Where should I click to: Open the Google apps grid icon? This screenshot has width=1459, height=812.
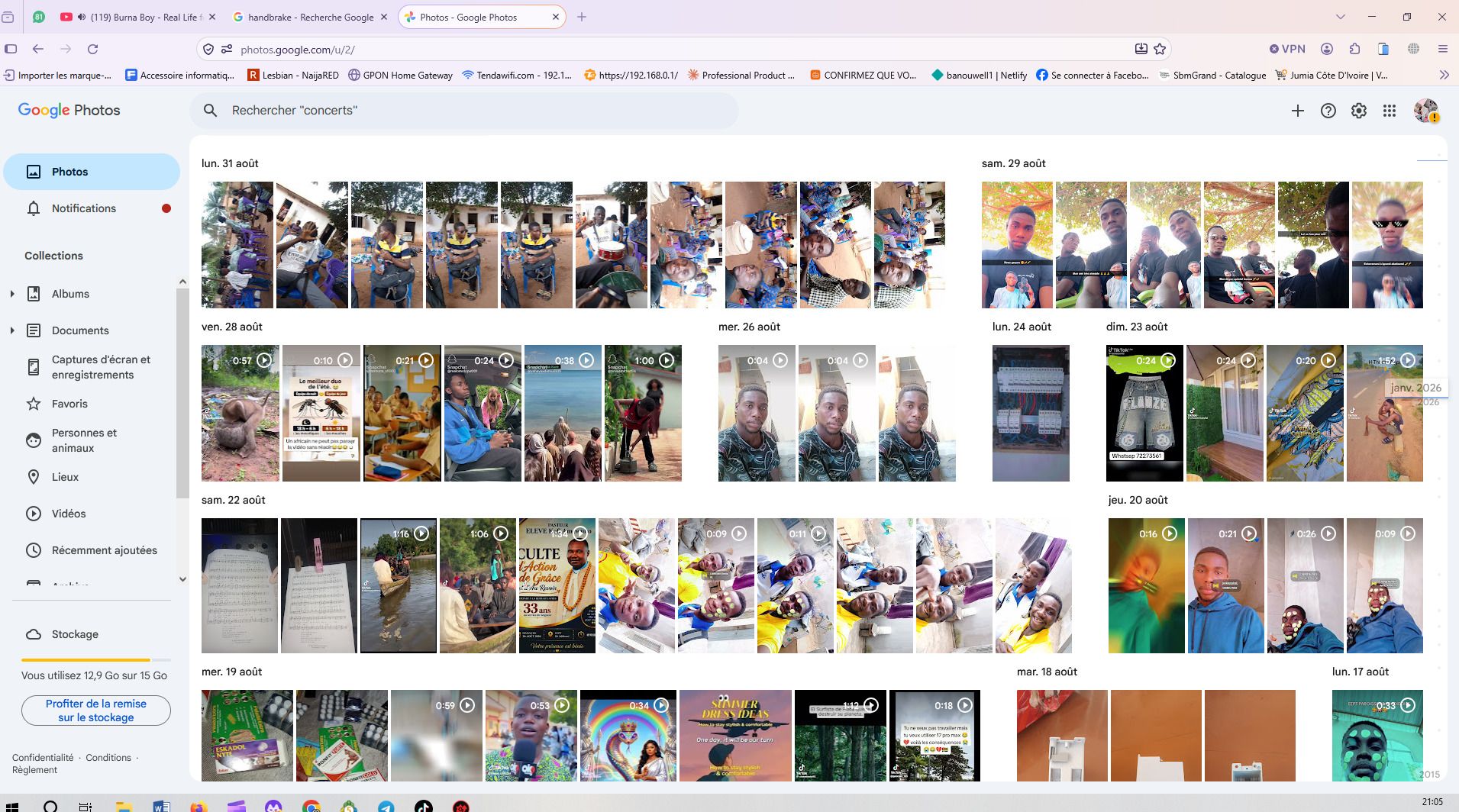(1390, 111)
